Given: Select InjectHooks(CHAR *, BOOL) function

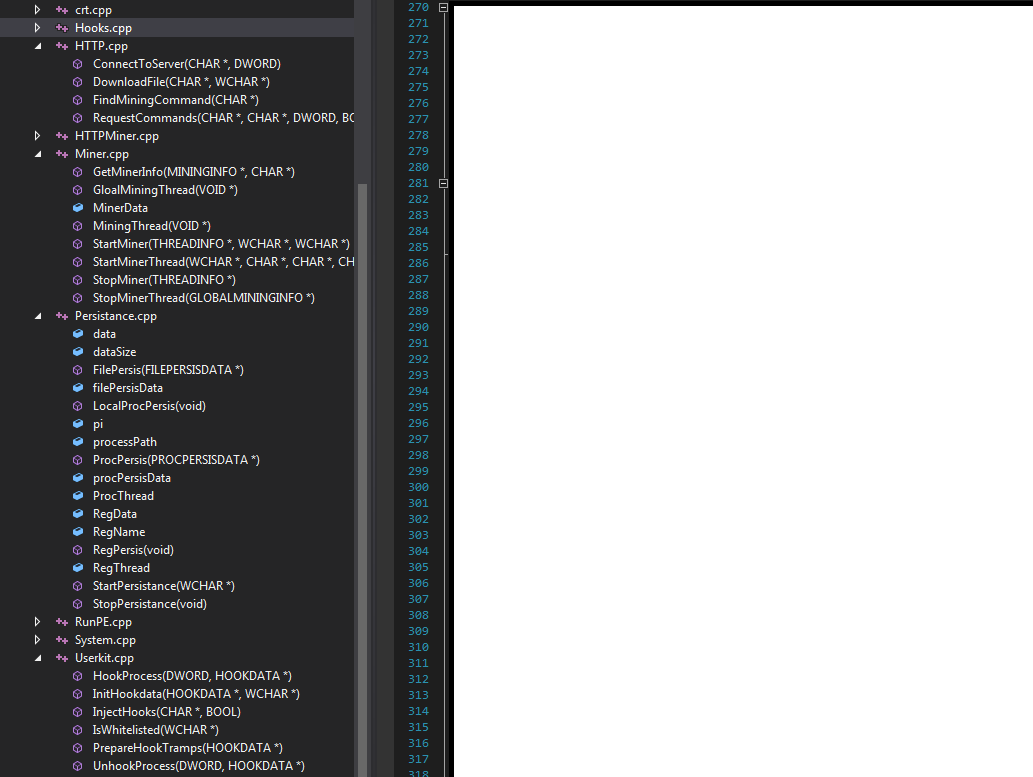Looking at the screenshot, I should (x=167, y=712).
